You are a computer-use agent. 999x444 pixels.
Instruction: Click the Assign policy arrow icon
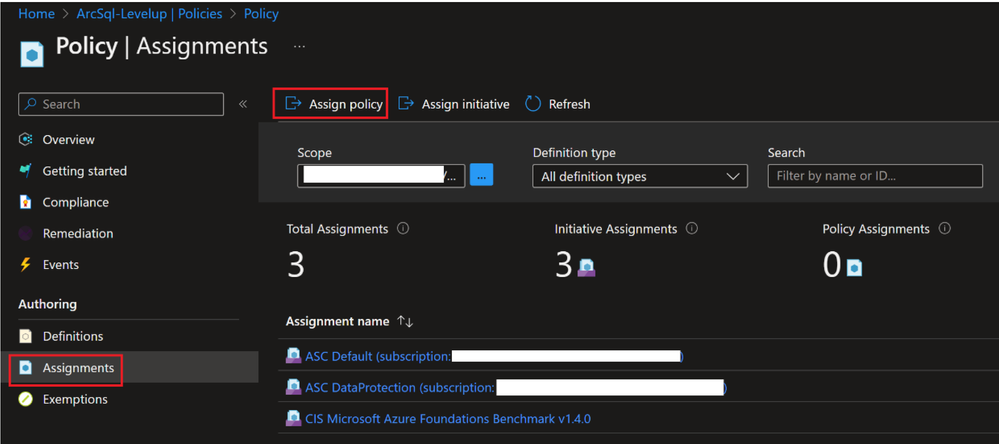(293, 103)
